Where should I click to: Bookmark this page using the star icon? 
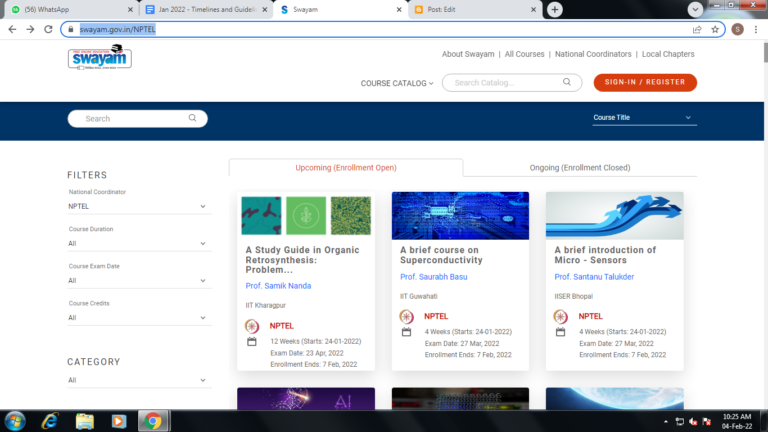[x=715, y=29]
